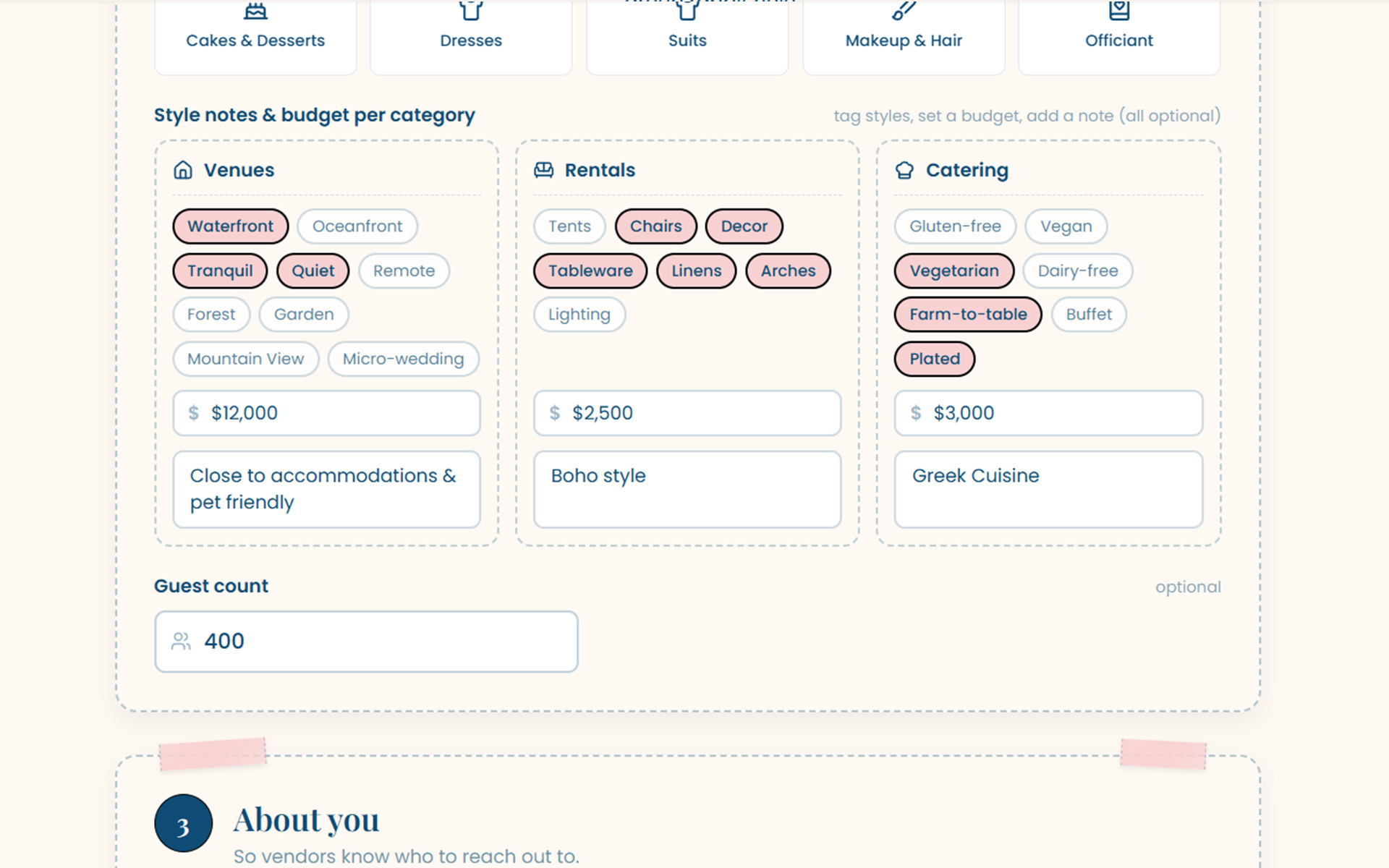
Task: Toggle the Buffet catering tag
Action: click(x=1089, y=315)
